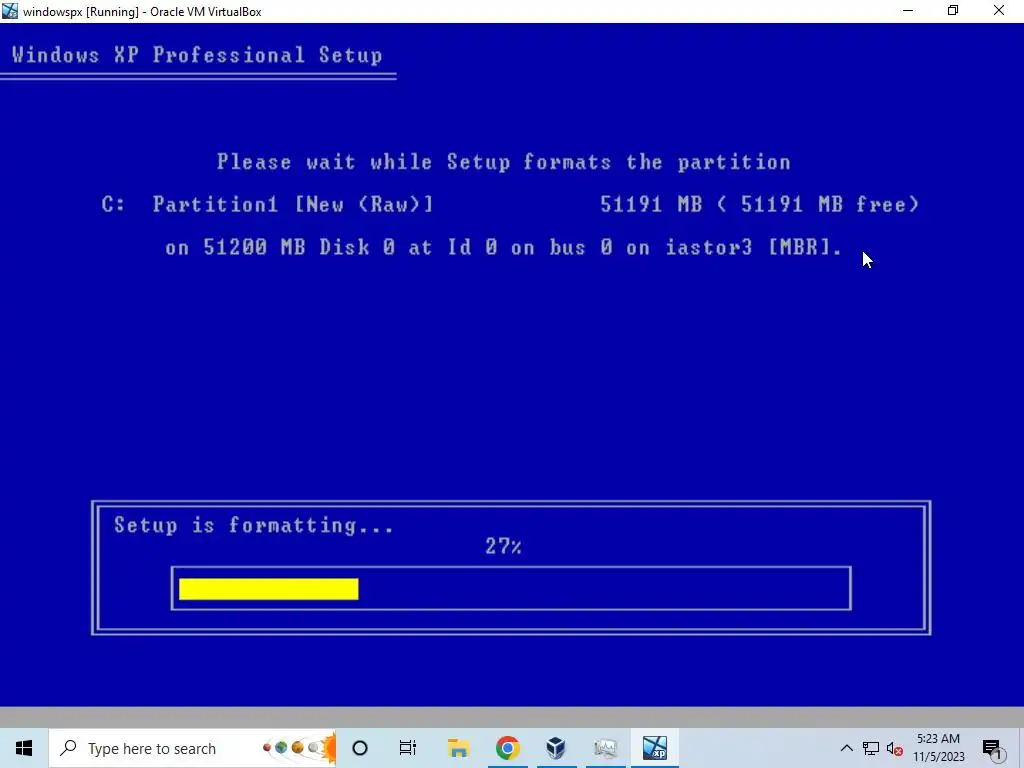
Task: Click the 'on 51200 MB Disk 0' line
Action: pos(504,248)
